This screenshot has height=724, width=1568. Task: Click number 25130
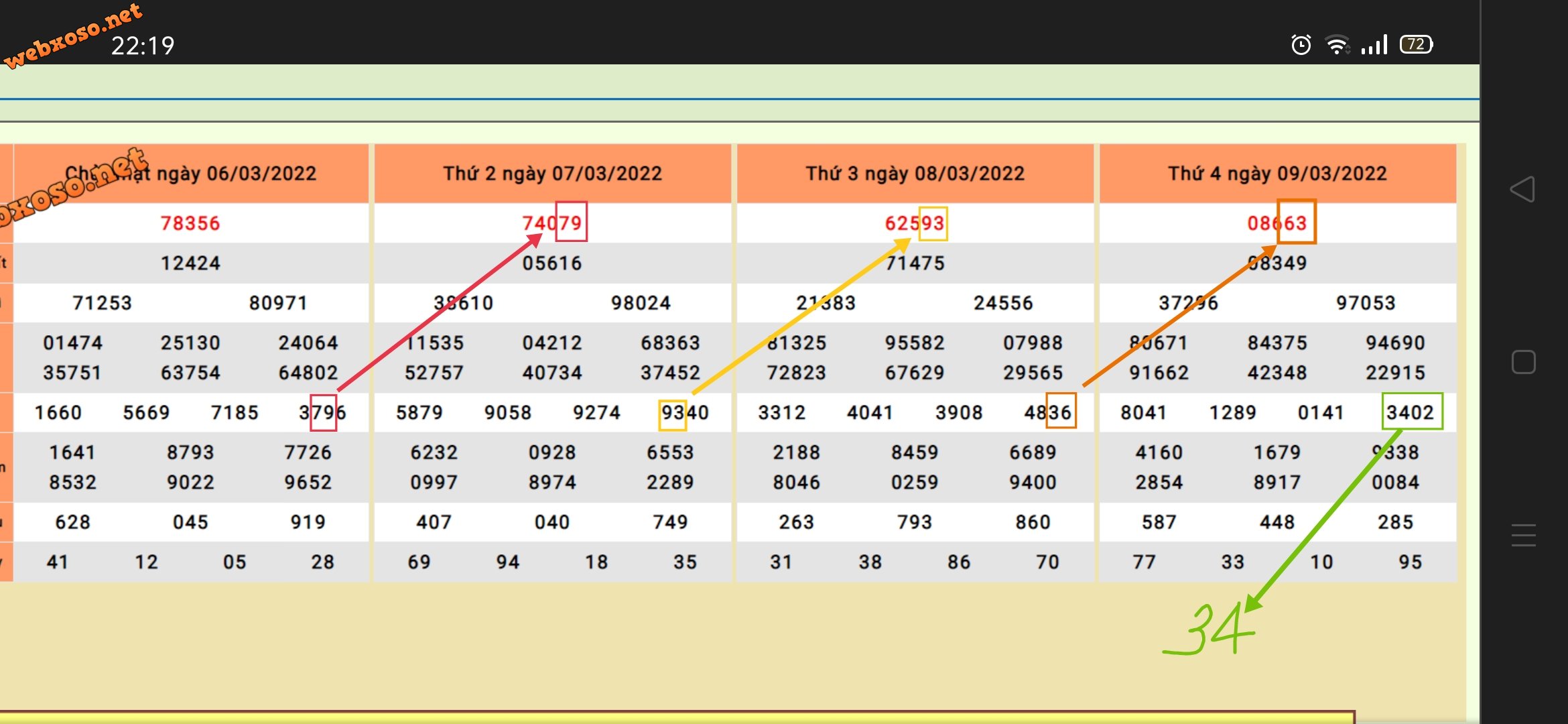tap(190, 343)
